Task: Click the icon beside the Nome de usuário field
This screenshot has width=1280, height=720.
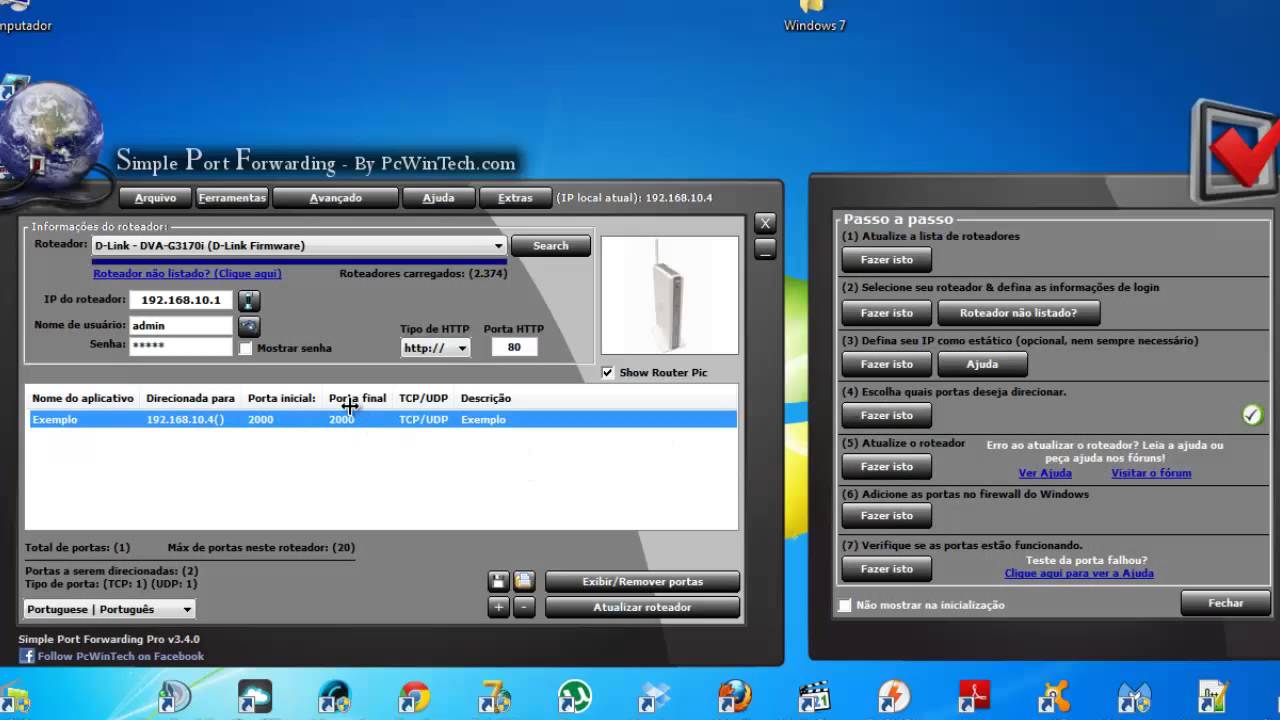Action: 249,326
